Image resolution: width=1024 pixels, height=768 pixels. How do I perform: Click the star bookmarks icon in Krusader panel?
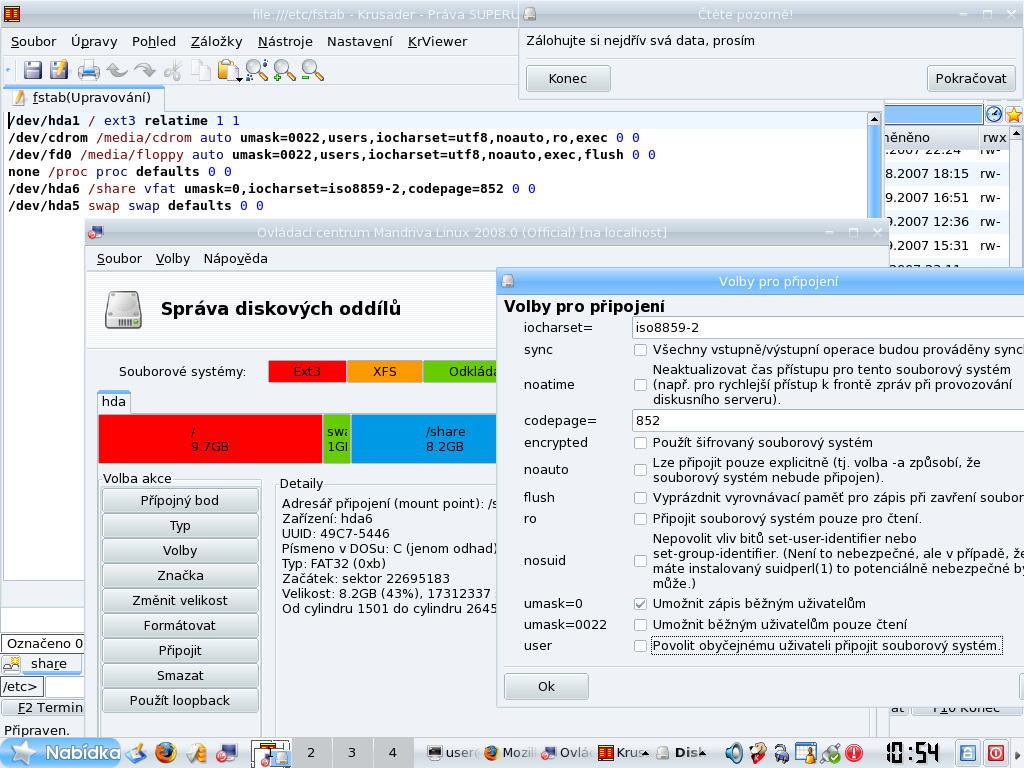[1014, 114]
